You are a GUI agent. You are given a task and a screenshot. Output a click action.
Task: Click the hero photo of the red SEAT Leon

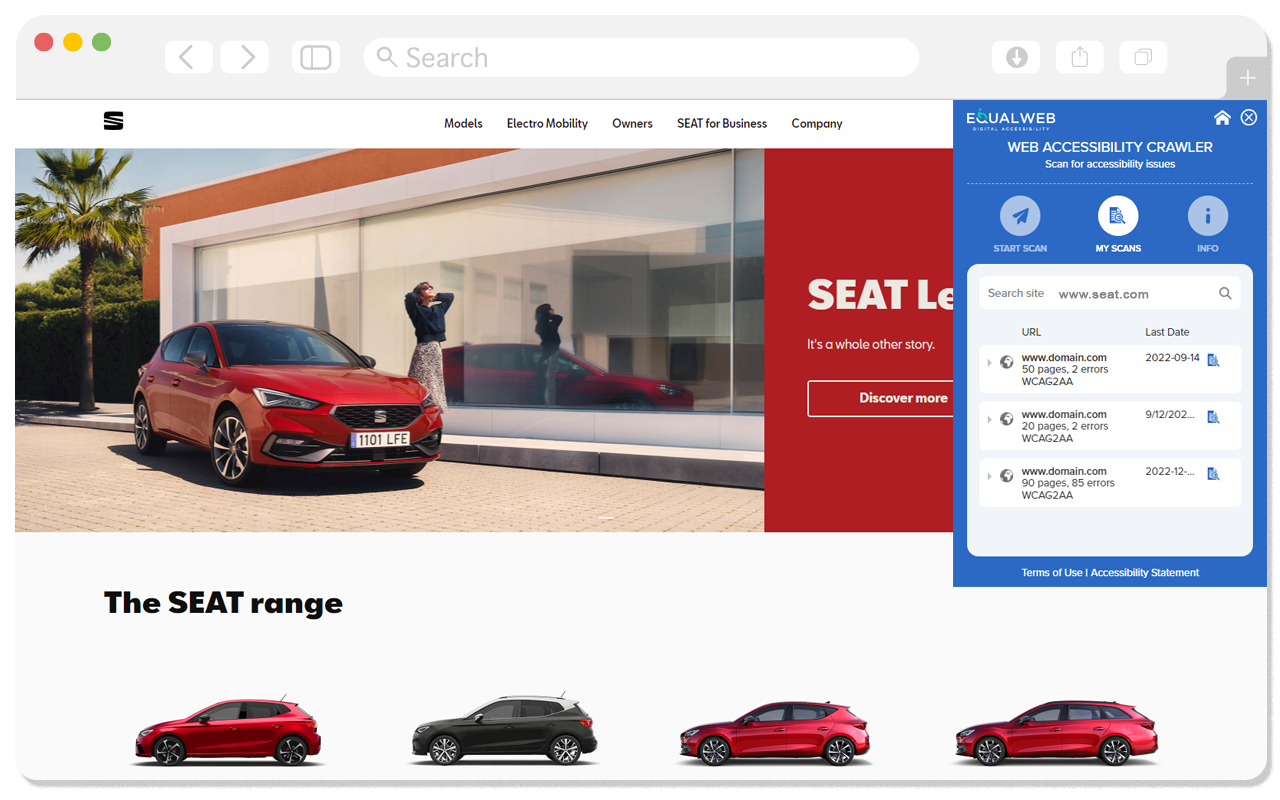[390, 340]
